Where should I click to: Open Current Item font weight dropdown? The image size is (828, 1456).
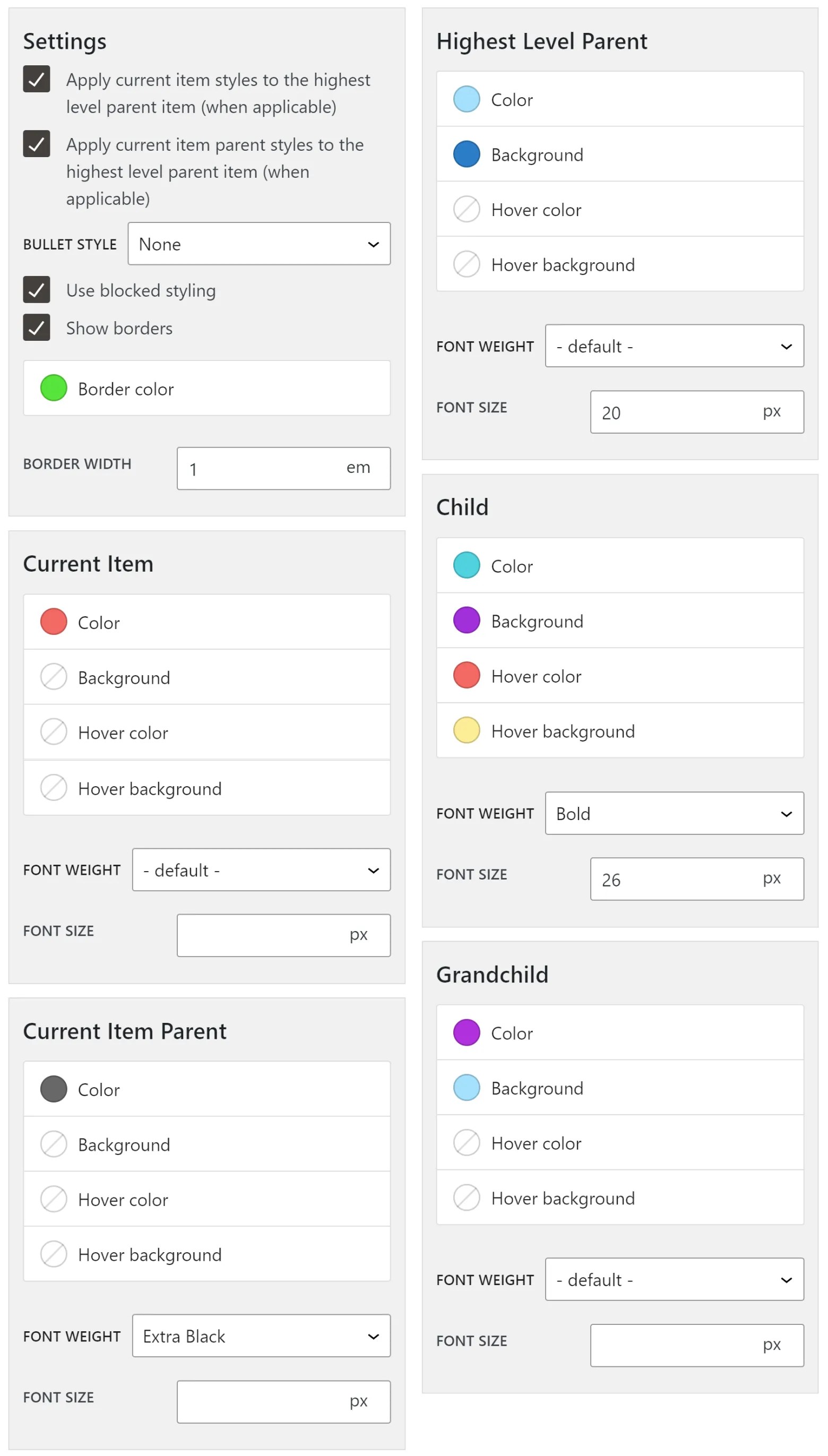(261, 870)
